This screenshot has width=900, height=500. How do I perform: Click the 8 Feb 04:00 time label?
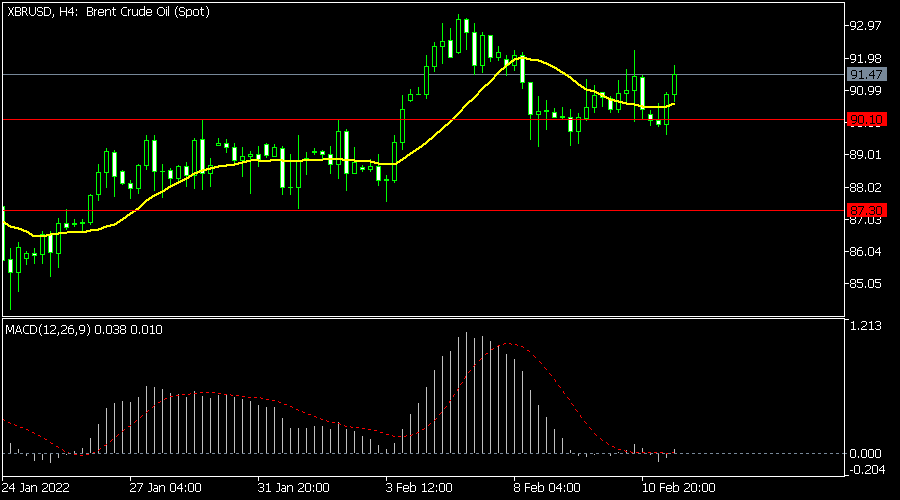(547, 488)
